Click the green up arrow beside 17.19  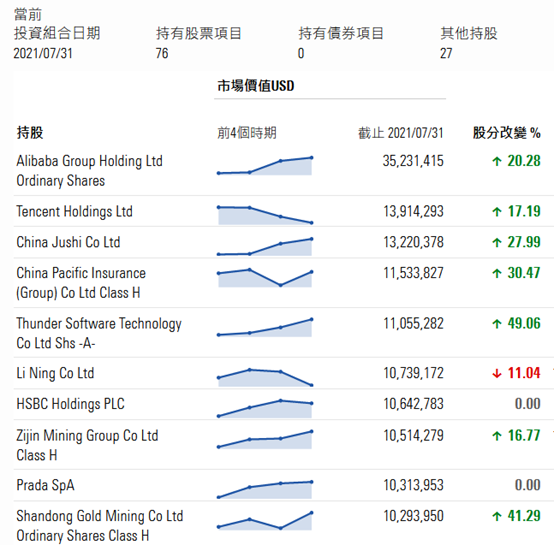tap(497, 212)
